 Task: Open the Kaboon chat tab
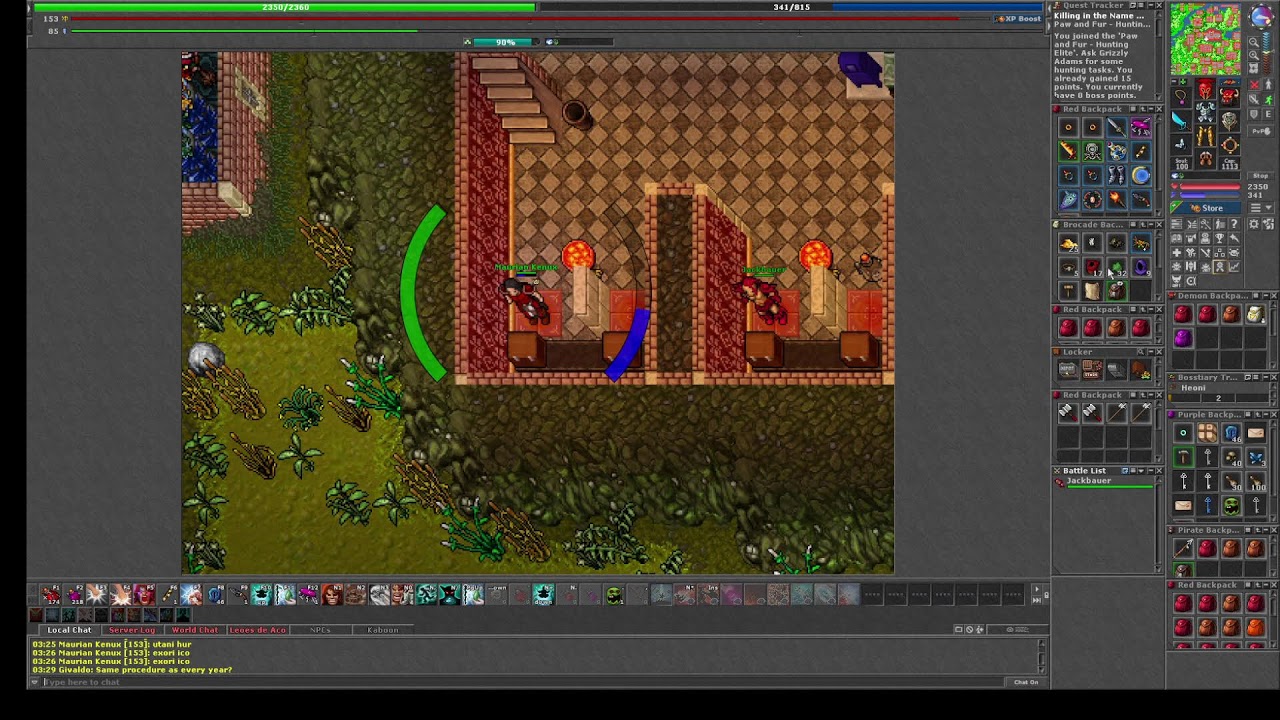pyautogui.click(x=382, y=630)
